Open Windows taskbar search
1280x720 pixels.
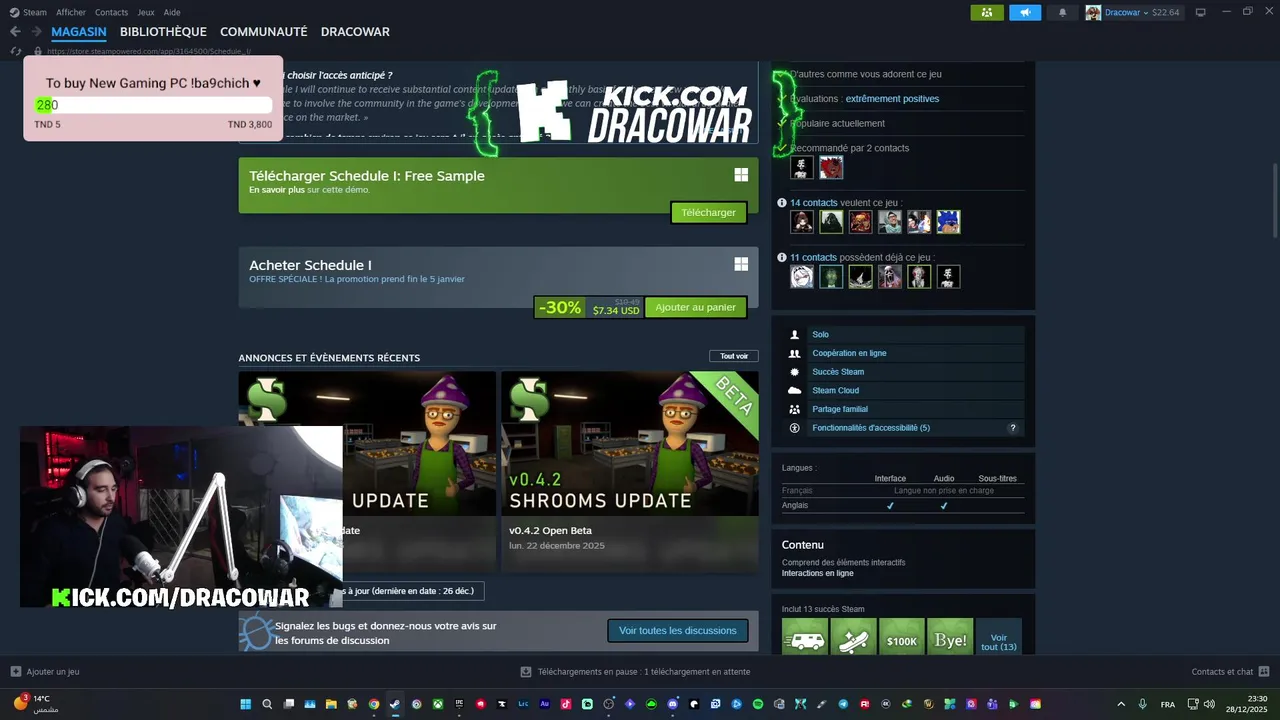(x=267, y=704)
